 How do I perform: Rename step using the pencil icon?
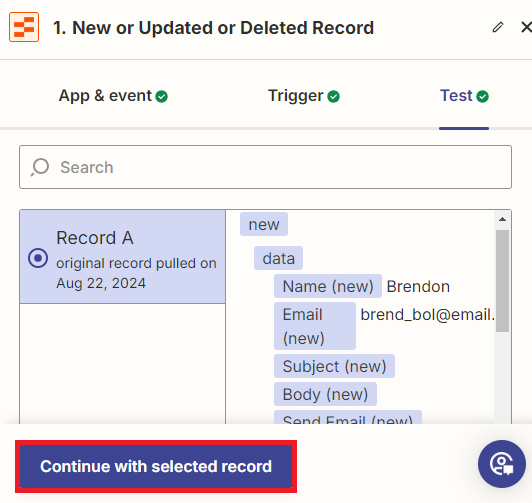coord(498,27)
